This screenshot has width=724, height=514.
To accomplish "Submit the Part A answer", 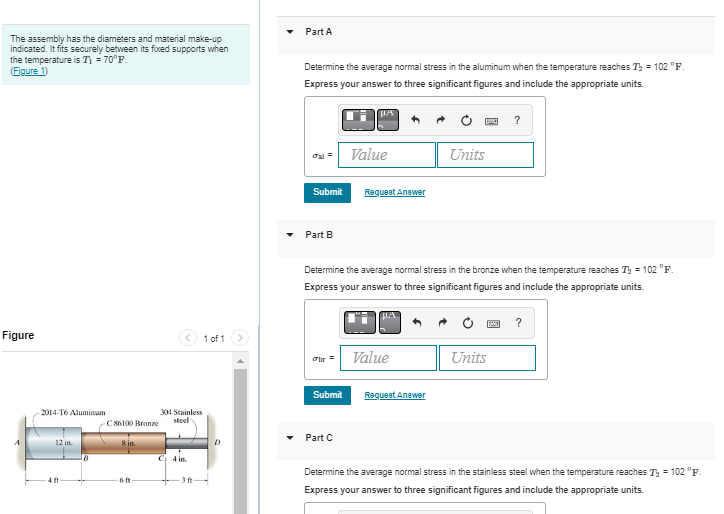I will pos(327,193).
